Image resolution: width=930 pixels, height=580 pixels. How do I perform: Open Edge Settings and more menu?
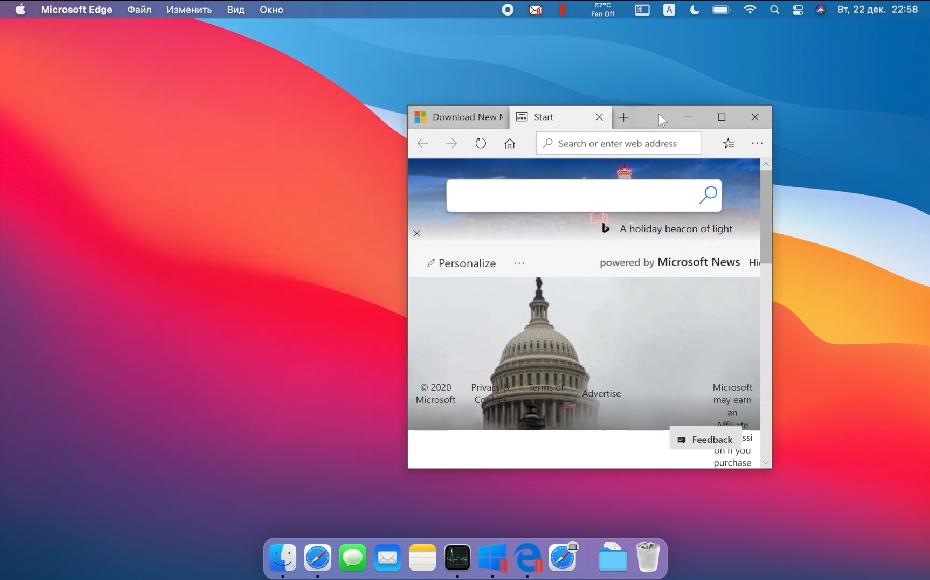pyautogui.click(x=757, y=144)
